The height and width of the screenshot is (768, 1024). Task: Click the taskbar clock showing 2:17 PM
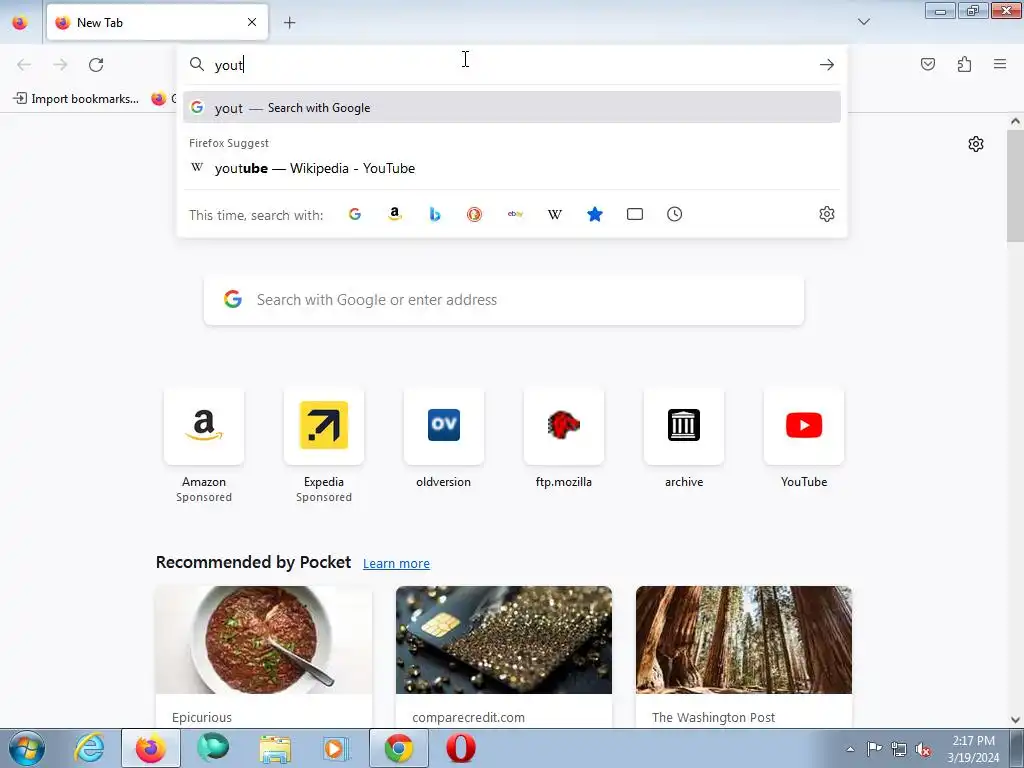pos(973,749)
